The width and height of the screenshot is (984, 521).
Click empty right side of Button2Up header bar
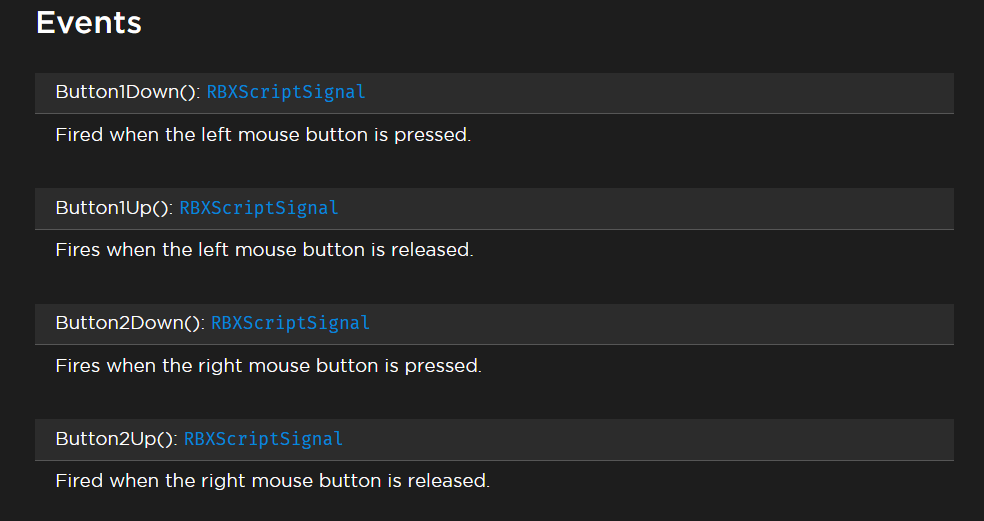tap(700, 439)
